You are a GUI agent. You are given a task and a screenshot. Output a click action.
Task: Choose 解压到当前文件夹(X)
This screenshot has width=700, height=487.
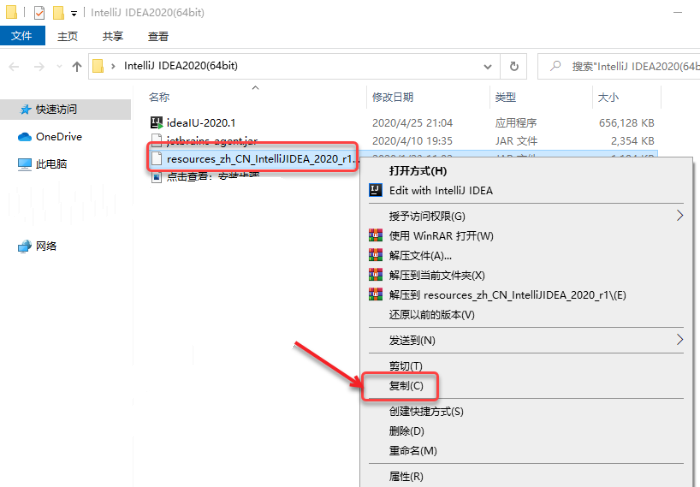[437, 275]
